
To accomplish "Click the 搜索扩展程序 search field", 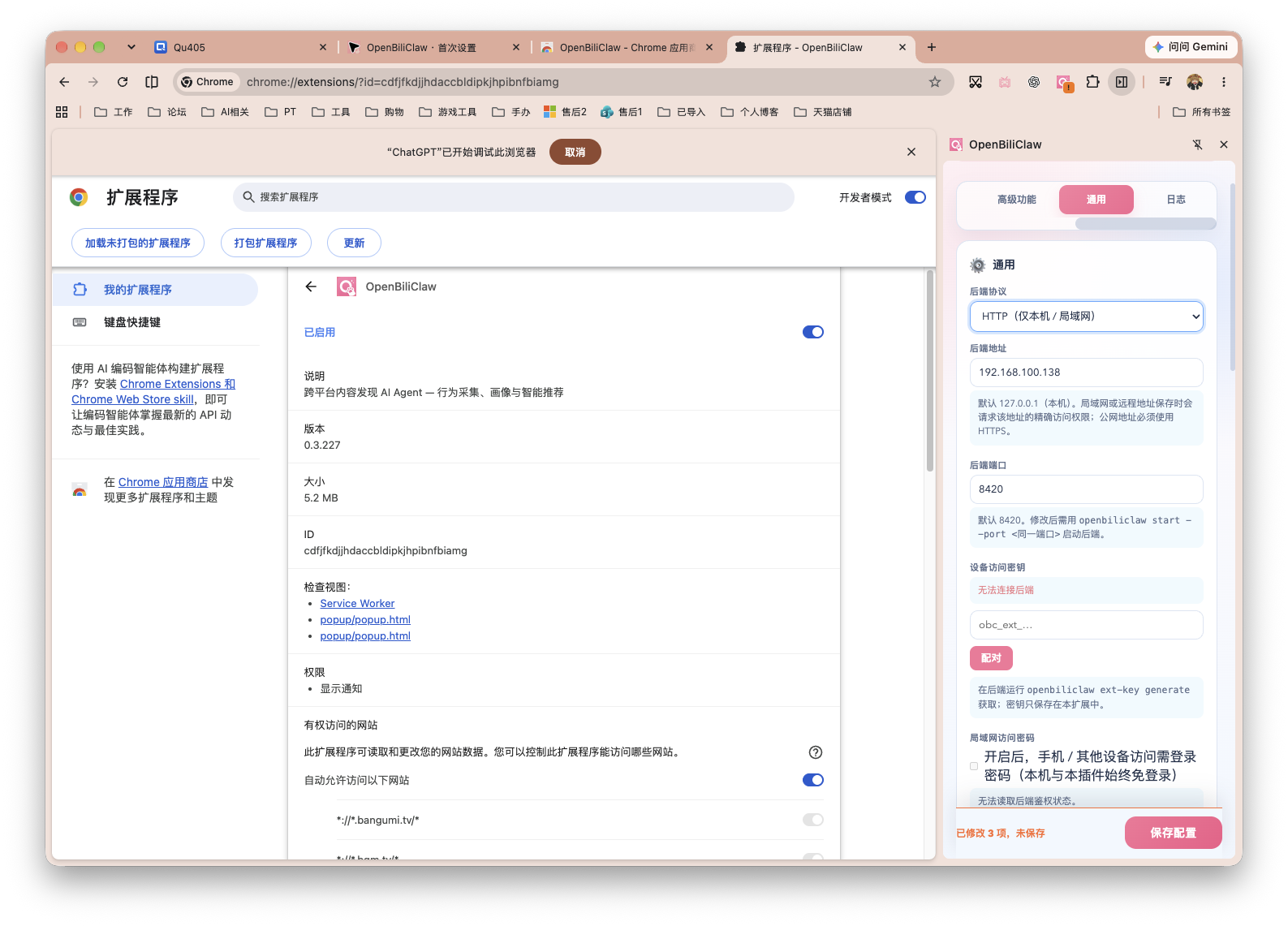I will 514,197.
